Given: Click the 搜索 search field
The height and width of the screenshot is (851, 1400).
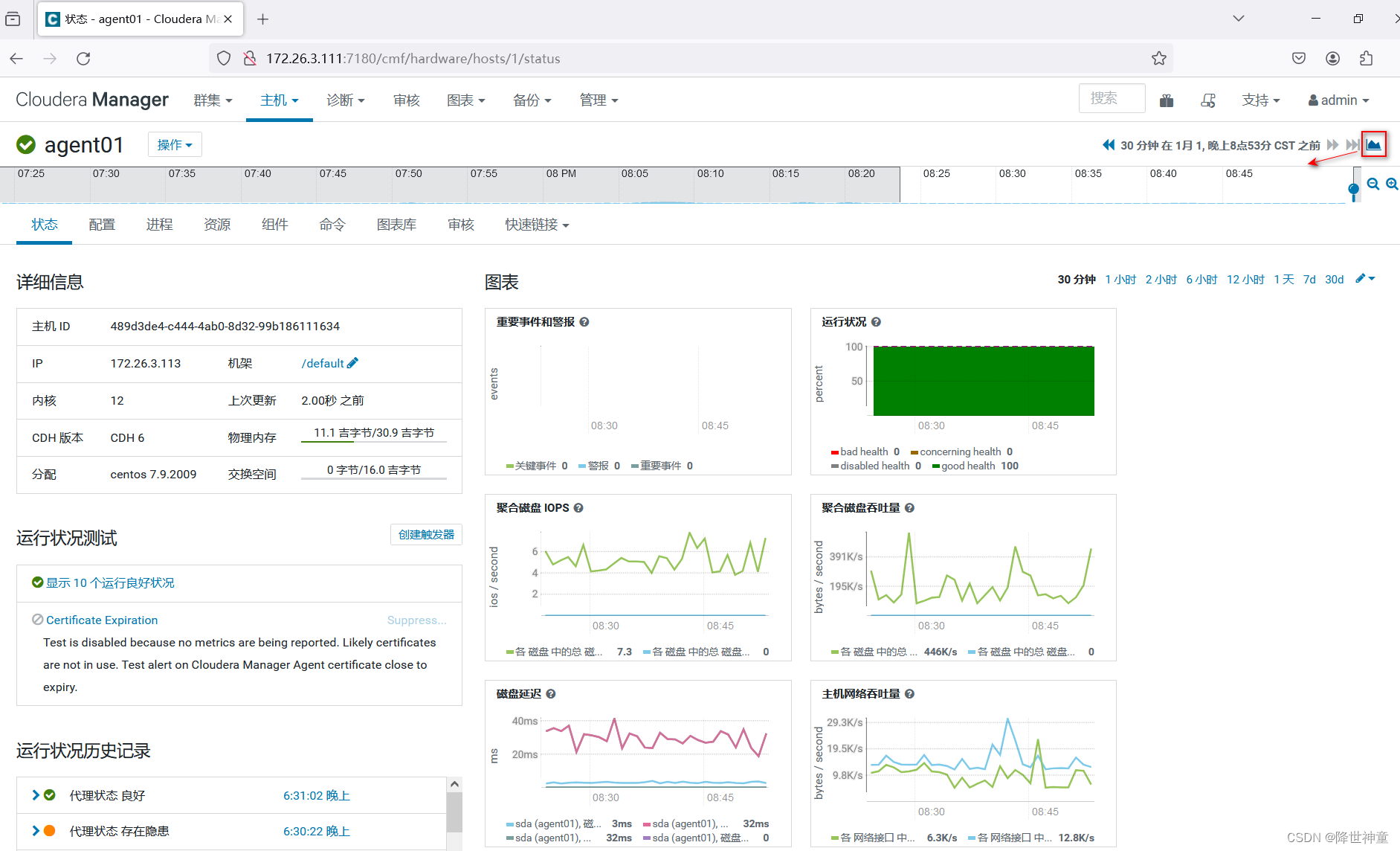Looking at the screenshot, I should 1112,98.
